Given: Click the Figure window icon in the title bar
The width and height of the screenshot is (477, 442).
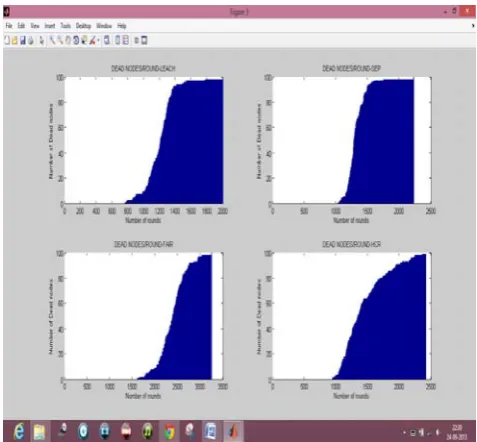Looking at the screenshot, I should click(x=7, y=12).
